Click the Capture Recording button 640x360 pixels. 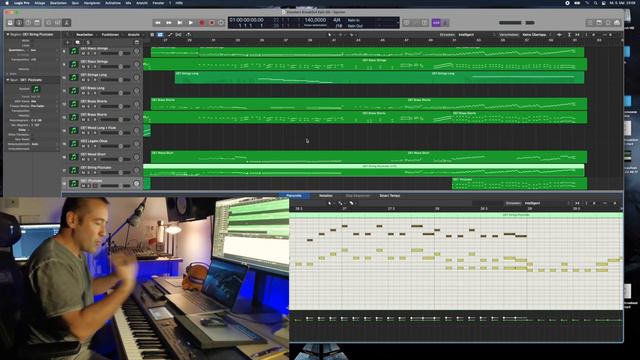pyautogui.click(x=212, y=23)
